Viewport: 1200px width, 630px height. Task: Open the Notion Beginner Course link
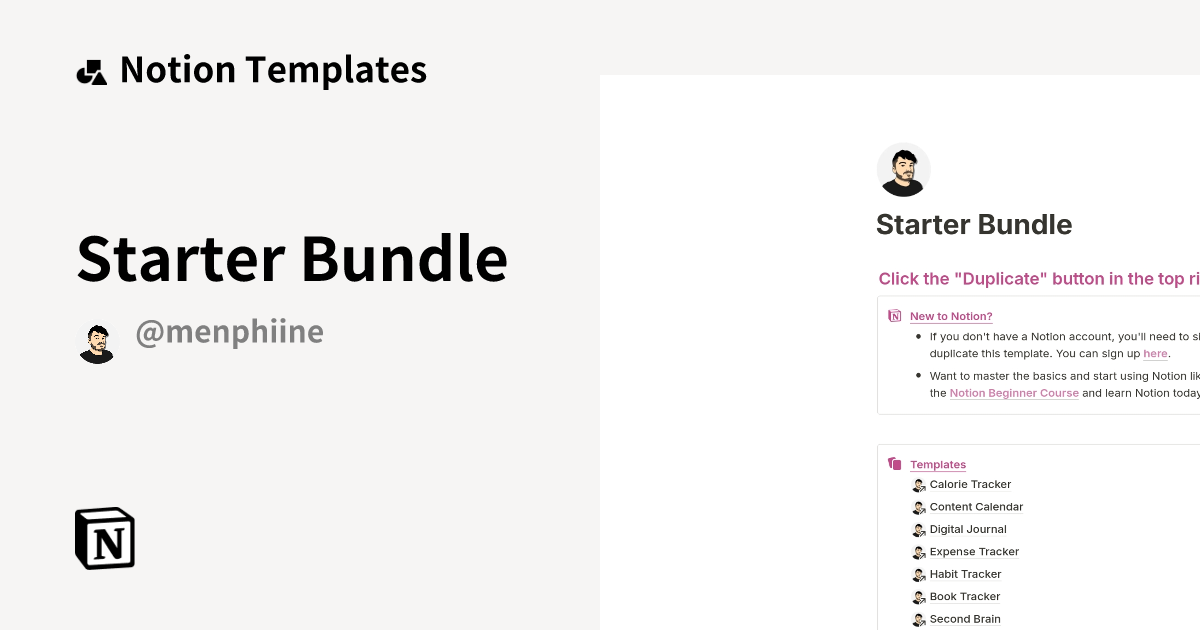point(1014,393)
